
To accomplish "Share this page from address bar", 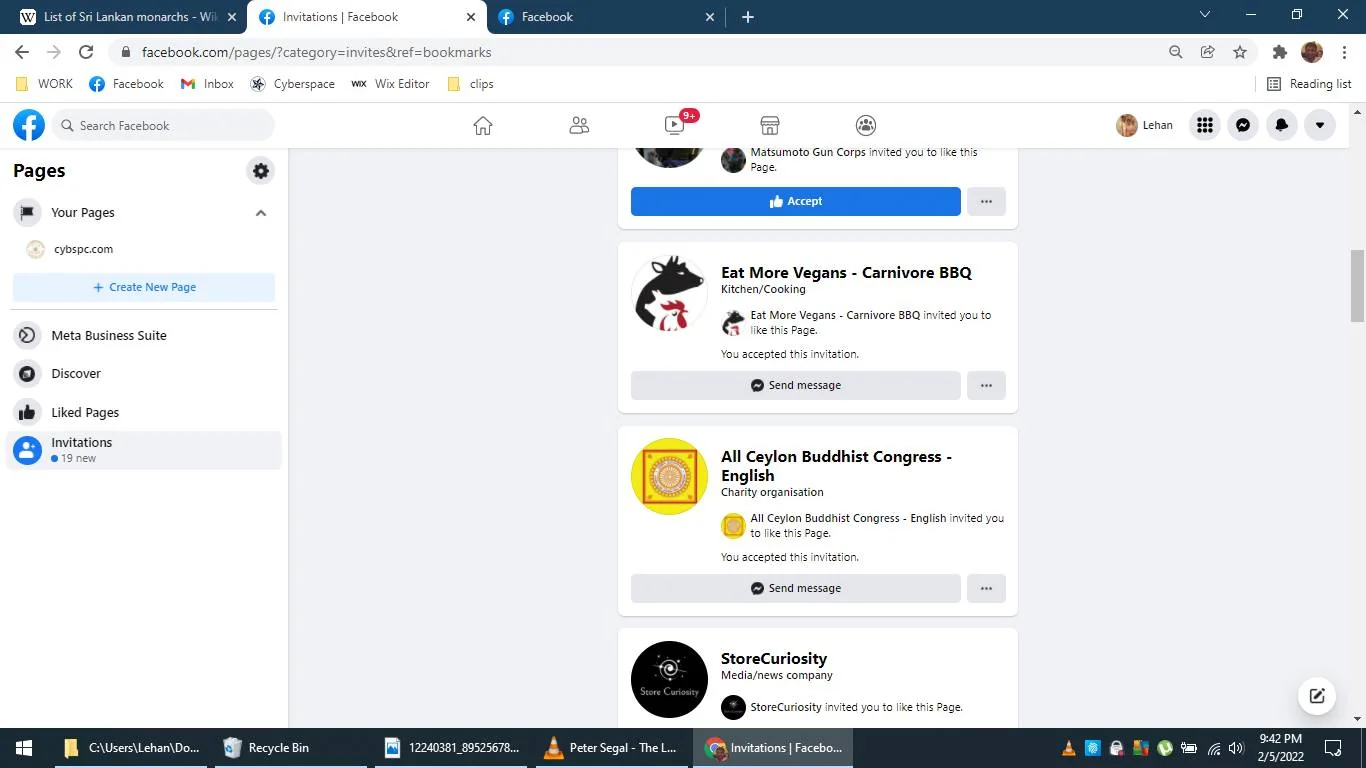I will (x=1208, y=52).
